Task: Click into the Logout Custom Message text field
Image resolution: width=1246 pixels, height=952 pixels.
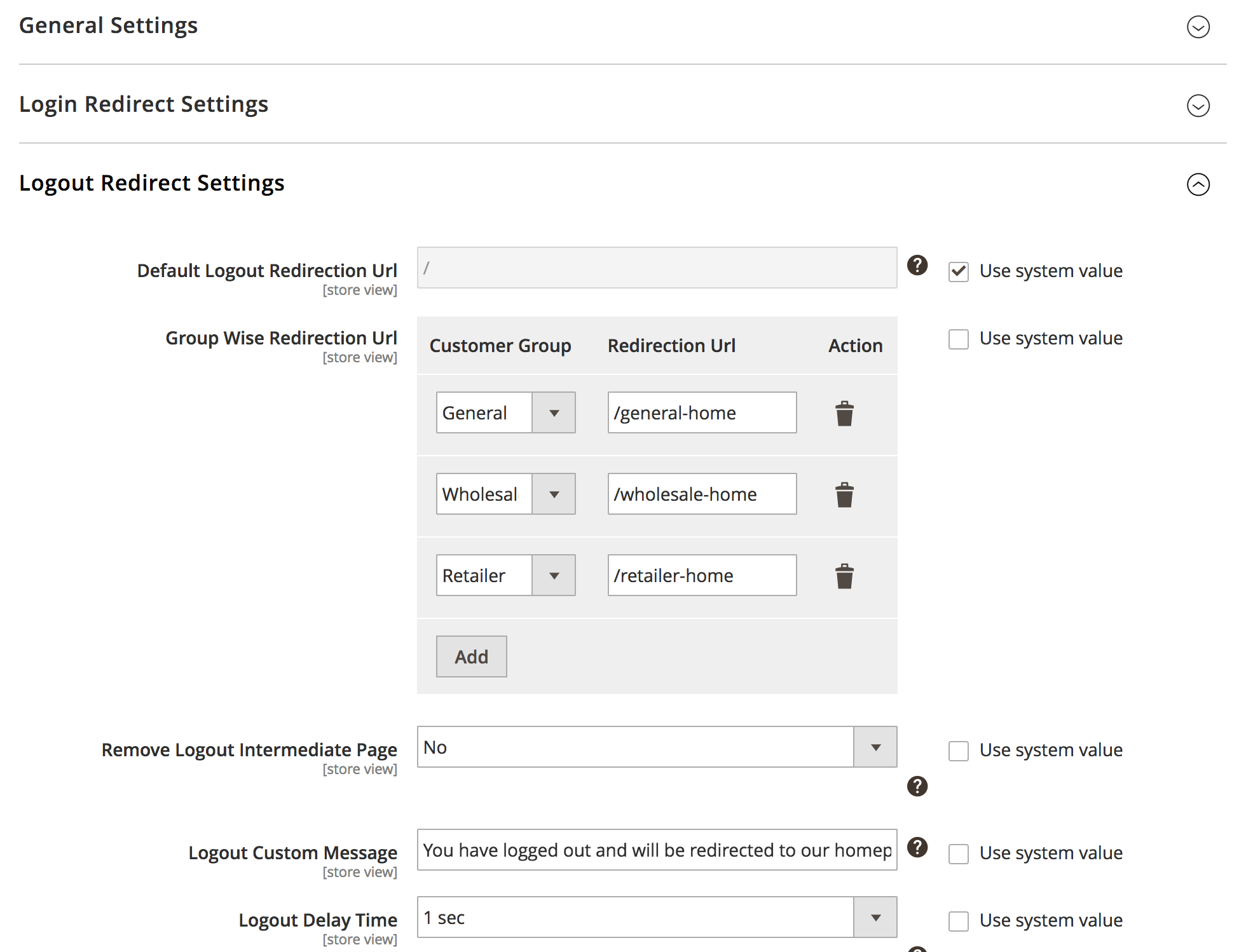Action: pyautogui.click(x=657, y=850)
